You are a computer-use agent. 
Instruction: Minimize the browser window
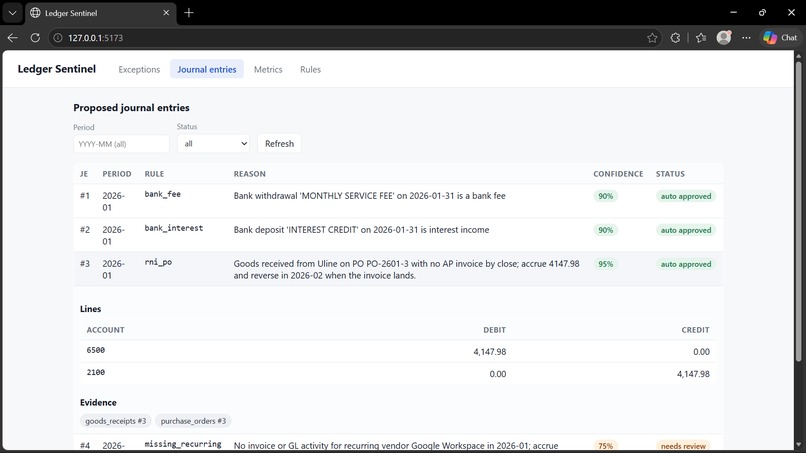point(734,12)
